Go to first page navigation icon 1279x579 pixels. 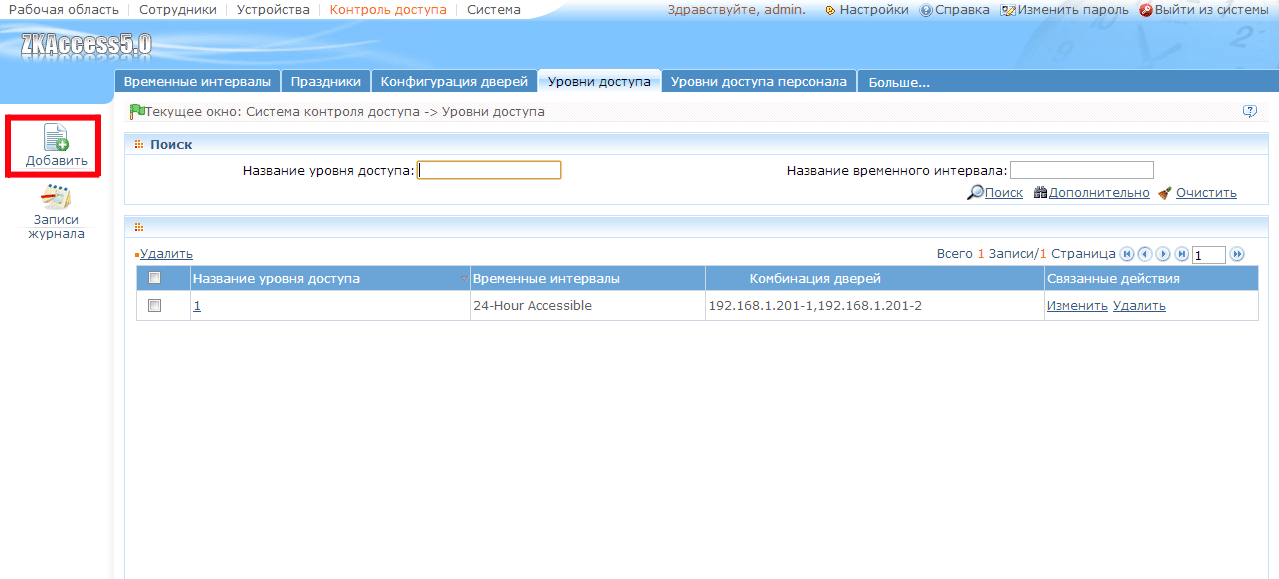pyautogui.click(x=1127, y=254)
